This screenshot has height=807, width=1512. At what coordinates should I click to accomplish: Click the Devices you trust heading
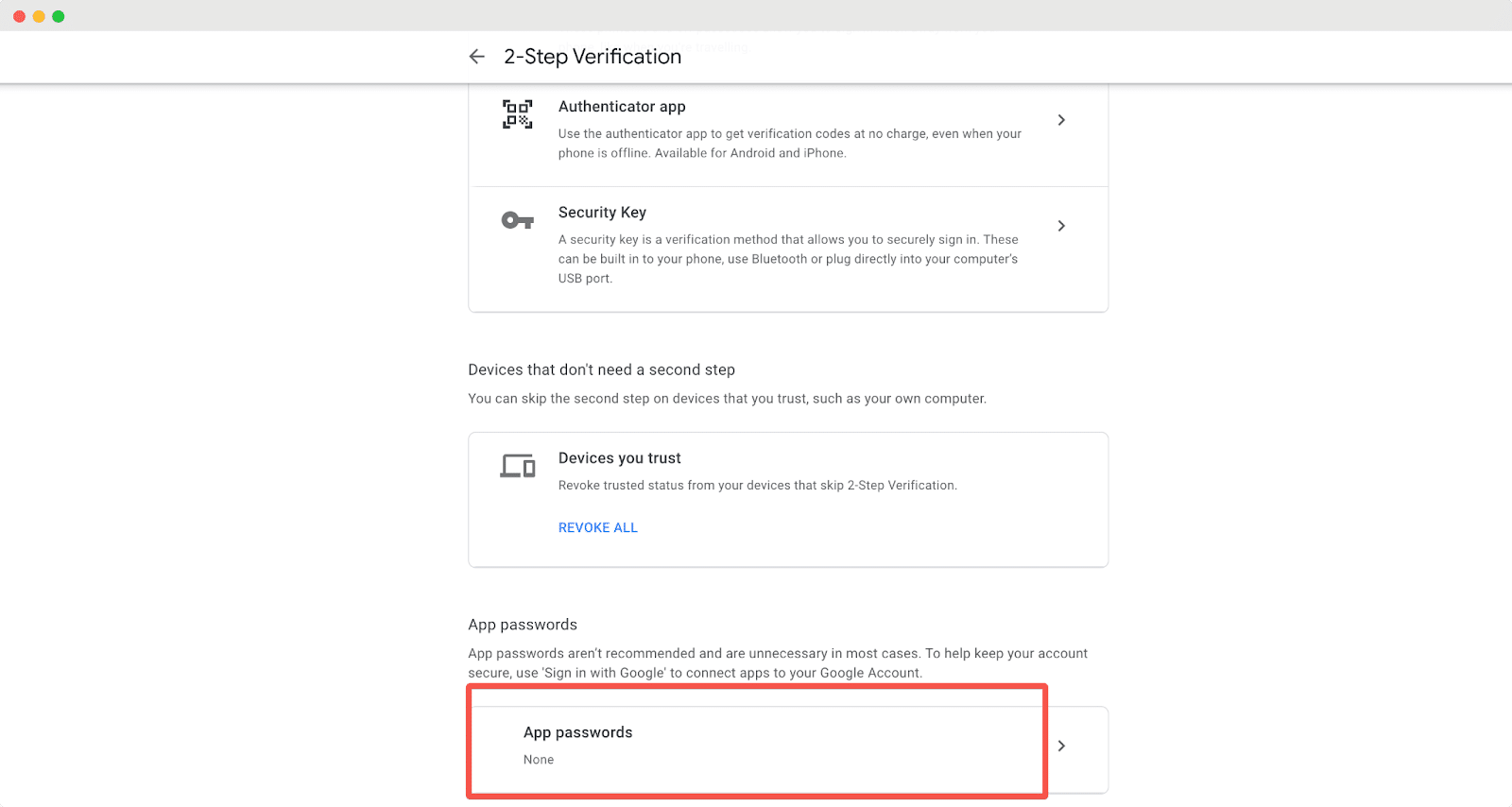[x=619, y=458]
